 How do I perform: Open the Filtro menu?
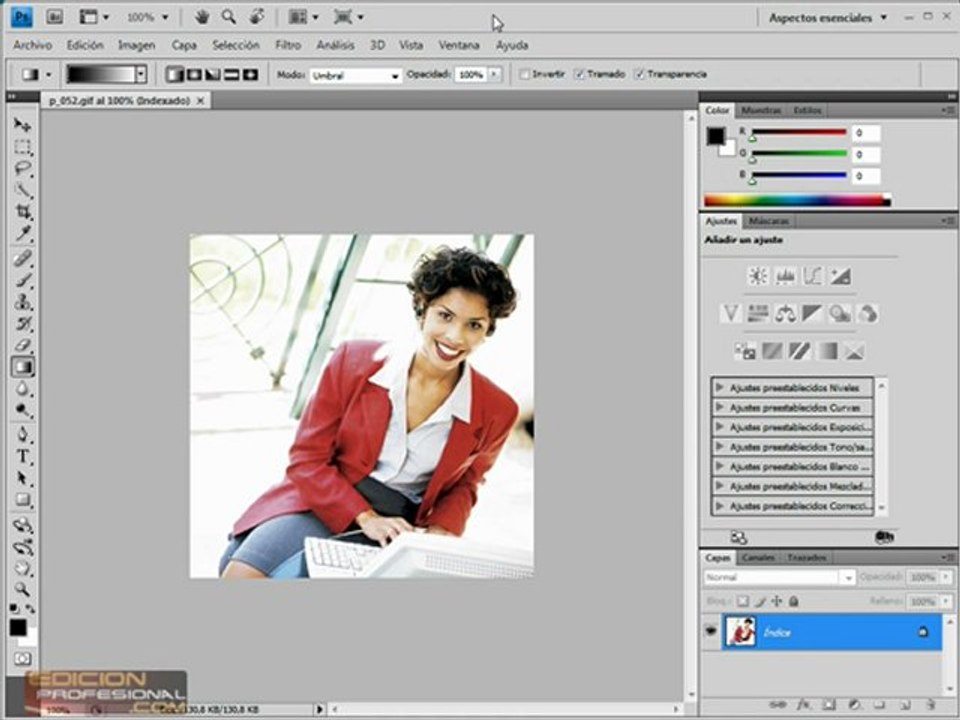288,45
